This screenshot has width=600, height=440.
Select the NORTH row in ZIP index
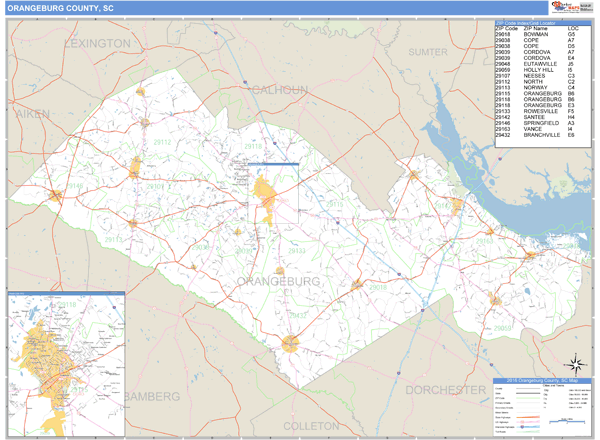click(x=535, y=82)
